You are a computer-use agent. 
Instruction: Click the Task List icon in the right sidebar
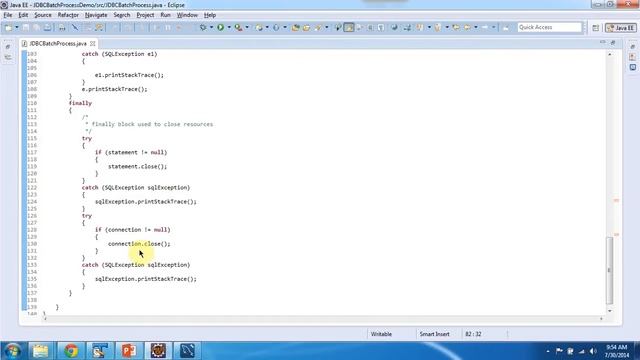coord(632,57)
